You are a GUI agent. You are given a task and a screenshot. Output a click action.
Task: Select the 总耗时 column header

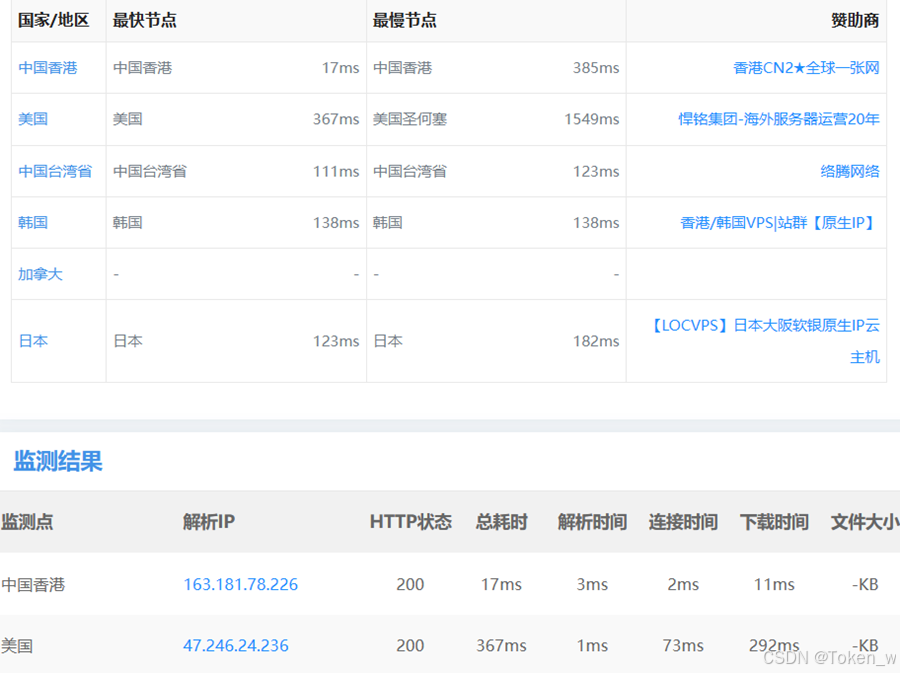tap(501, 522)
